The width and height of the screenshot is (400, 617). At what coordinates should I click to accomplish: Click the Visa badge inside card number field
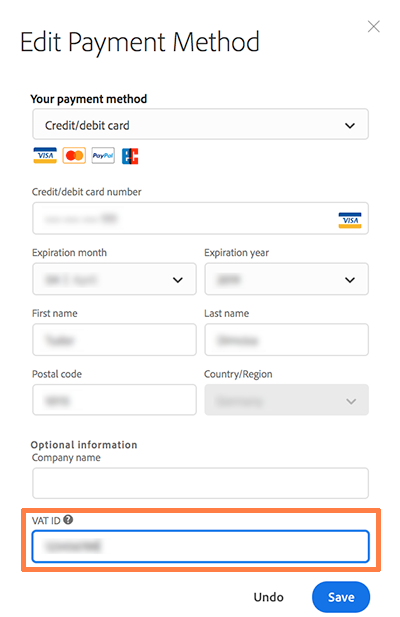[350, 220]
